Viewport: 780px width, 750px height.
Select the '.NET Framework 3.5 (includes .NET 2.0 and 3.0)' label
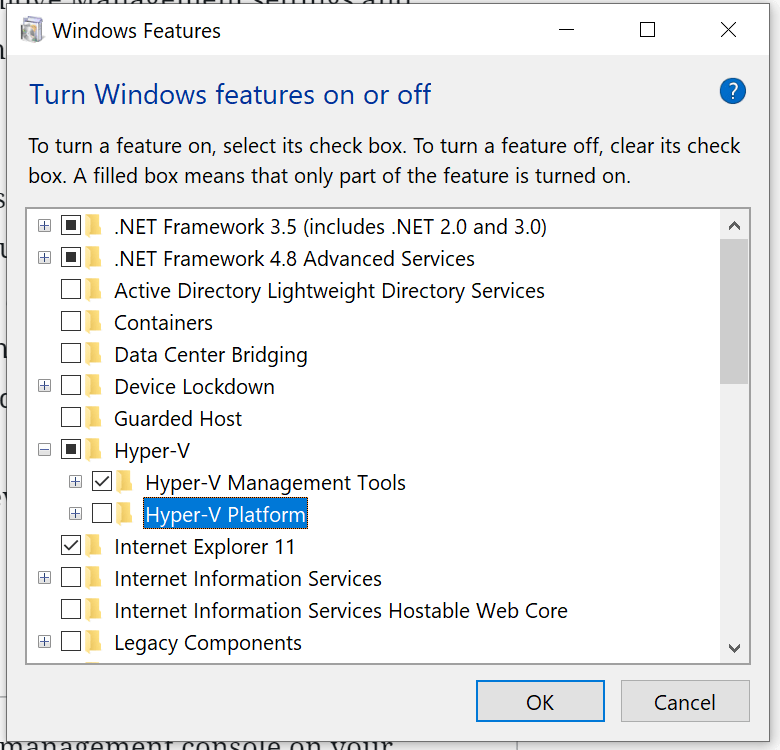330,227
